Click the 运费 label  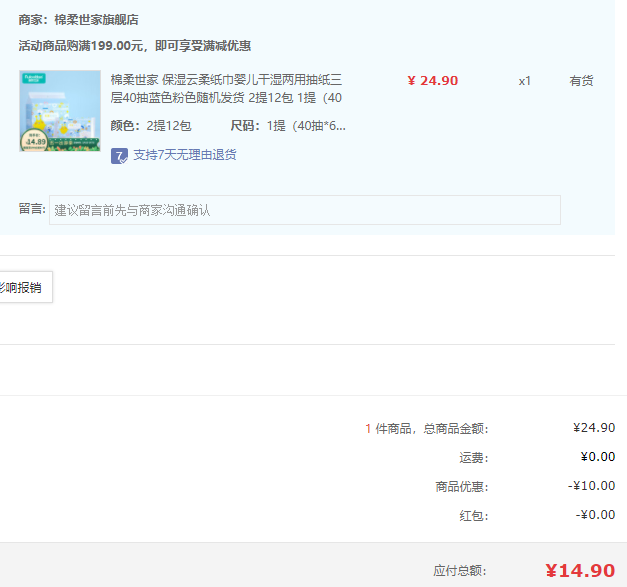474,457
